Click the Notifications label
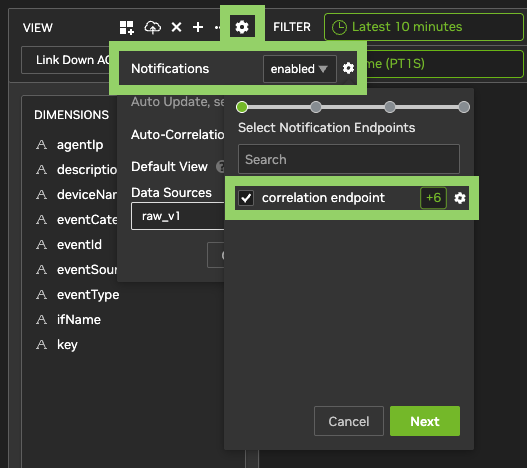Image resolution: width=527 pixels, height=468 pixels. click(170, 69)
